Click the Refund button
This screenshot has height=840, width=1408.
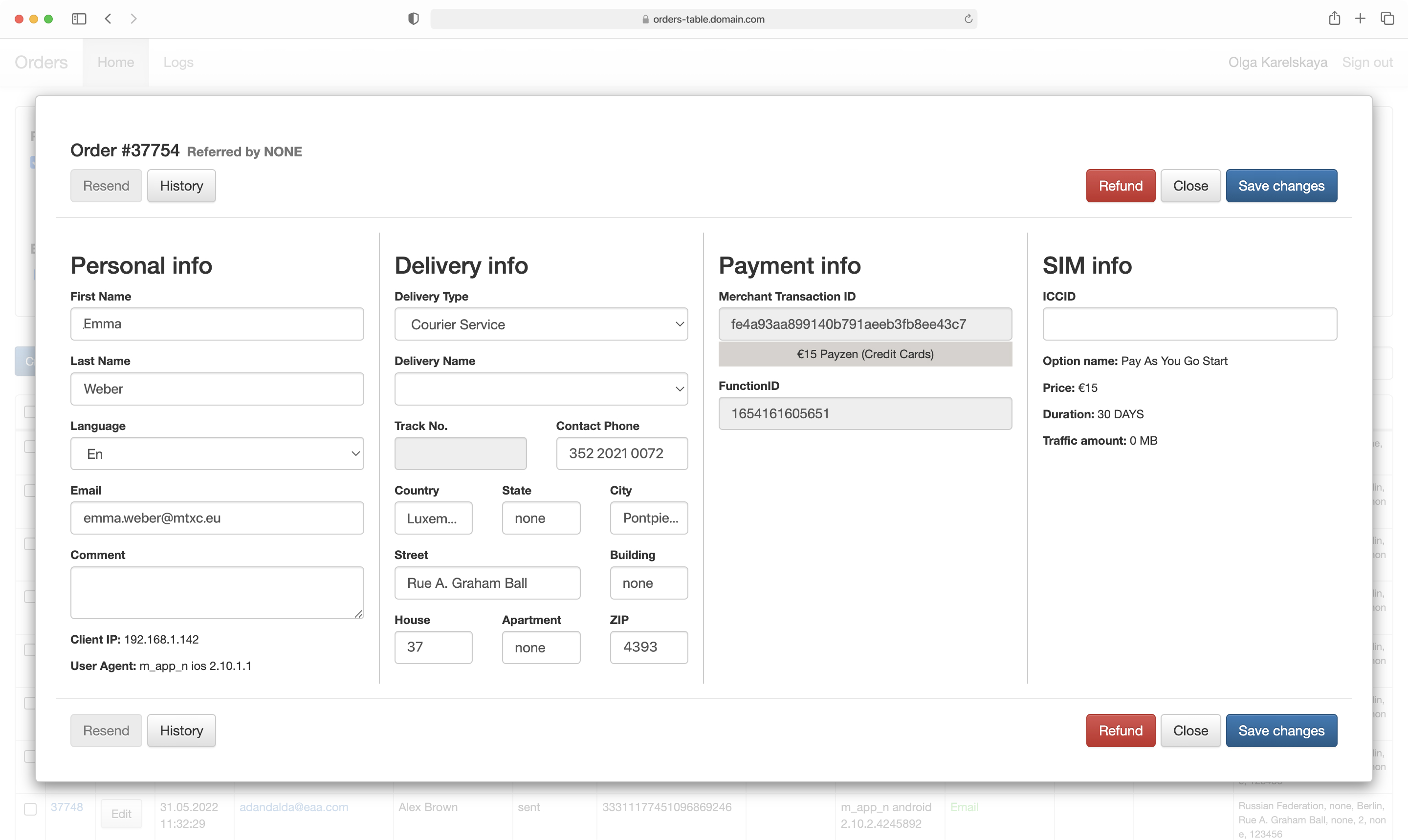click(x=1120, y=185)
